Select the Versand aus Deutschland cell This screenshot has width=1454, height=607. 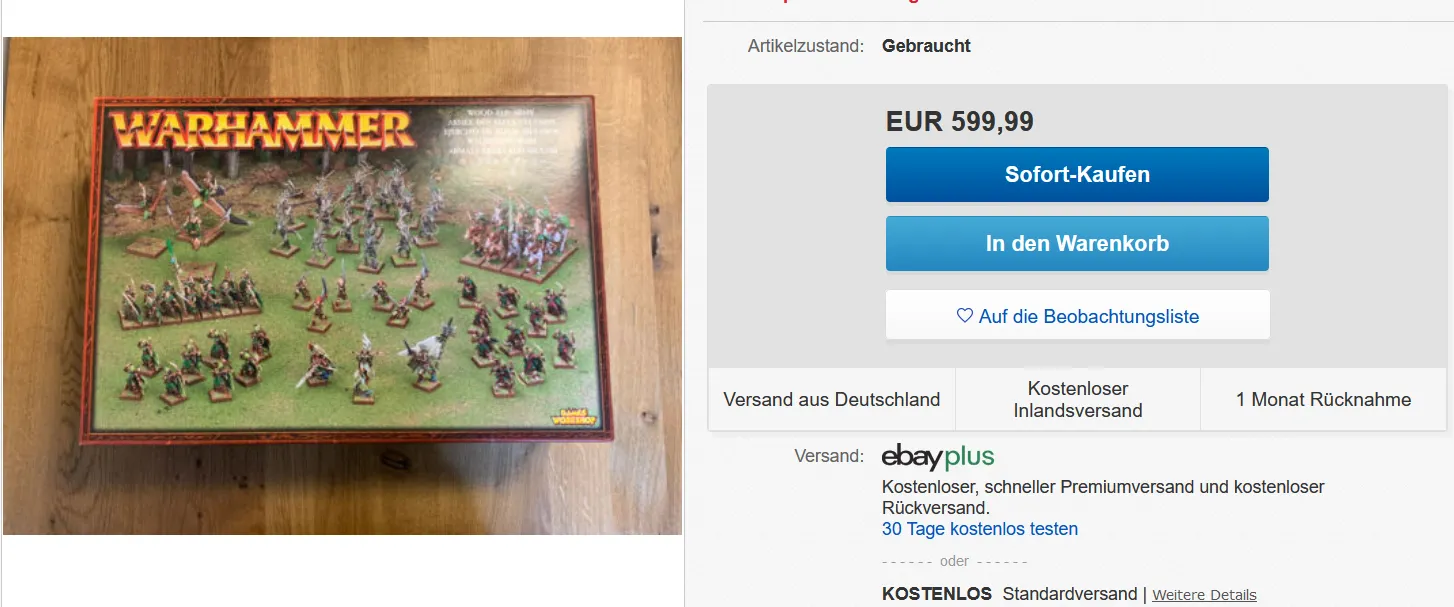[832, 399]
